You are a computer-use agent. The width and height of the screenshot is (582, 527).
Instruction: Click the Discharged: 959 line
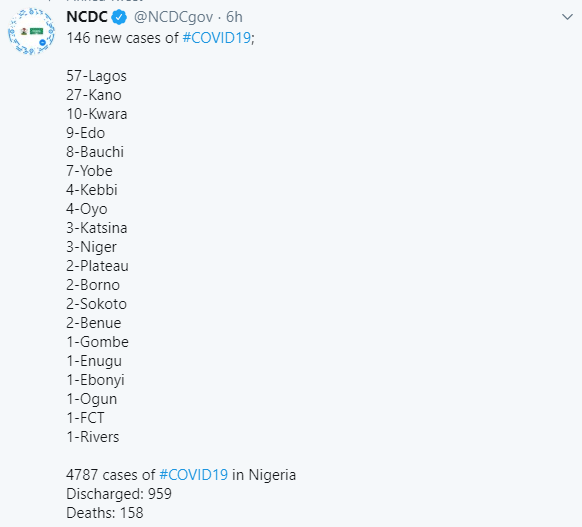119,494
